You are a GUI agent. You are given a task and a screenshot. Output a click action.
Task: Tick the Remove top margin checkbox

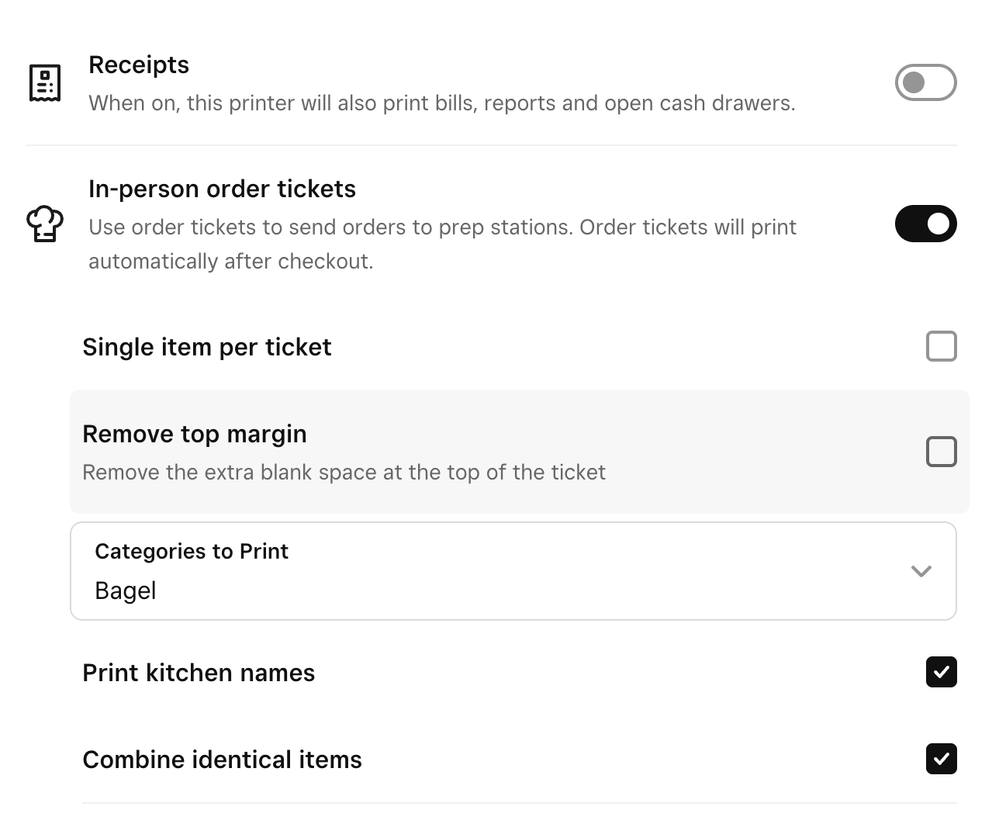point(941,452)
